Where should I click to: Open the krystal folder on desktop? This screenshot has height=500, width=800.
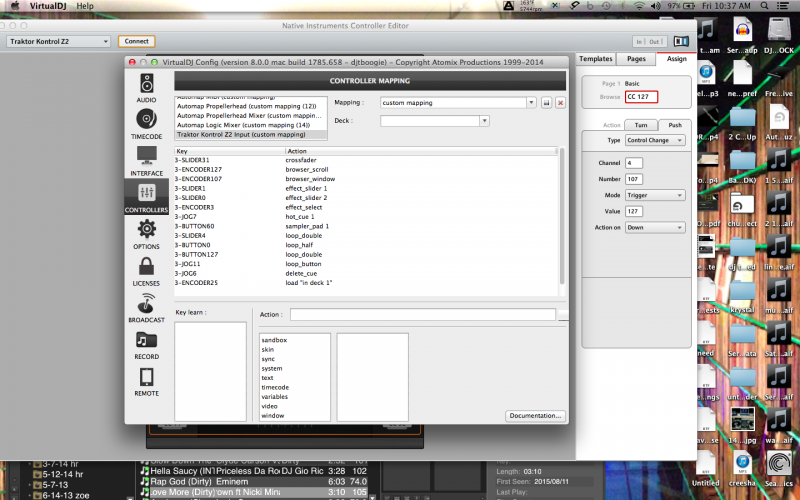[x=742, y=296]
